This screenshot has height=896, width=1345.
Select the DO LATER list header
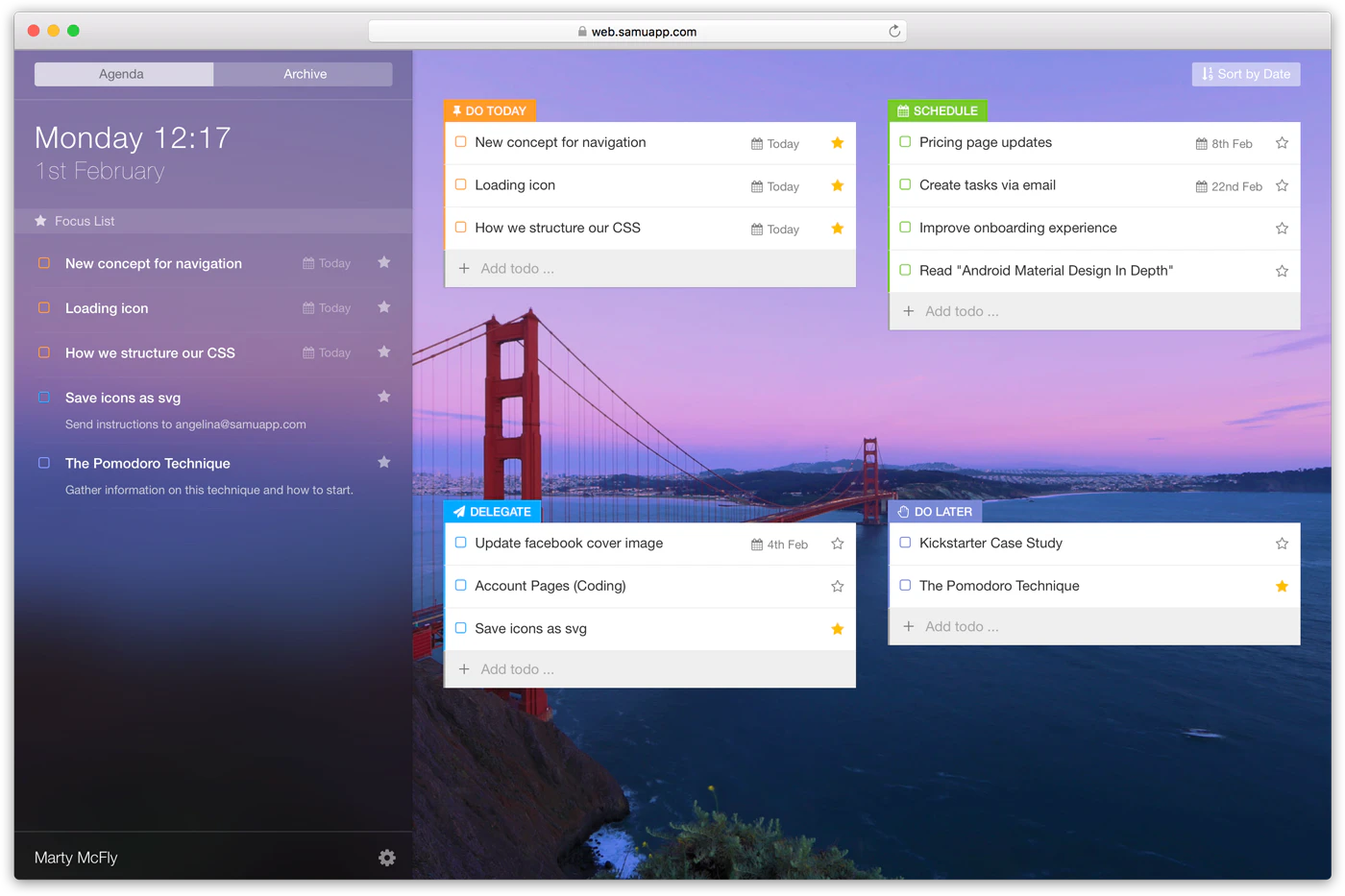click(935, 512)
